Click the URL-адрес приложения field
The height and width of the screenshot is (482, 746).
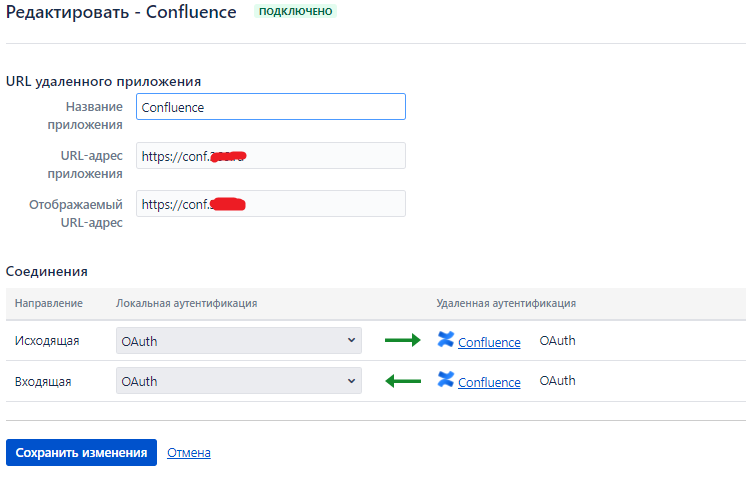[x=271, y=156]
